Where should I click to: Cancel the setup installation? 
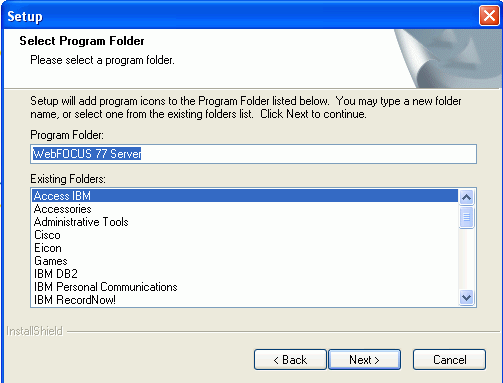449,360
